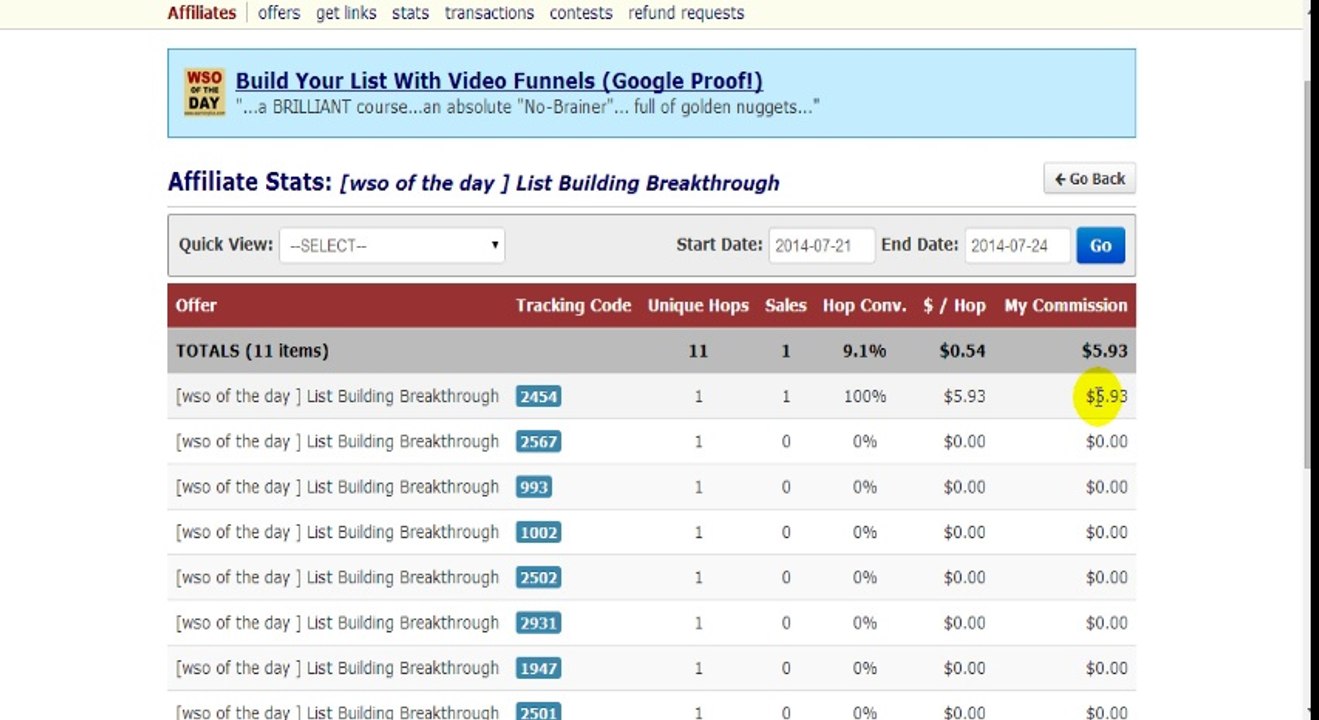Open the contests page
This screenshot has width=1319, height=720.
coord(581,13)
